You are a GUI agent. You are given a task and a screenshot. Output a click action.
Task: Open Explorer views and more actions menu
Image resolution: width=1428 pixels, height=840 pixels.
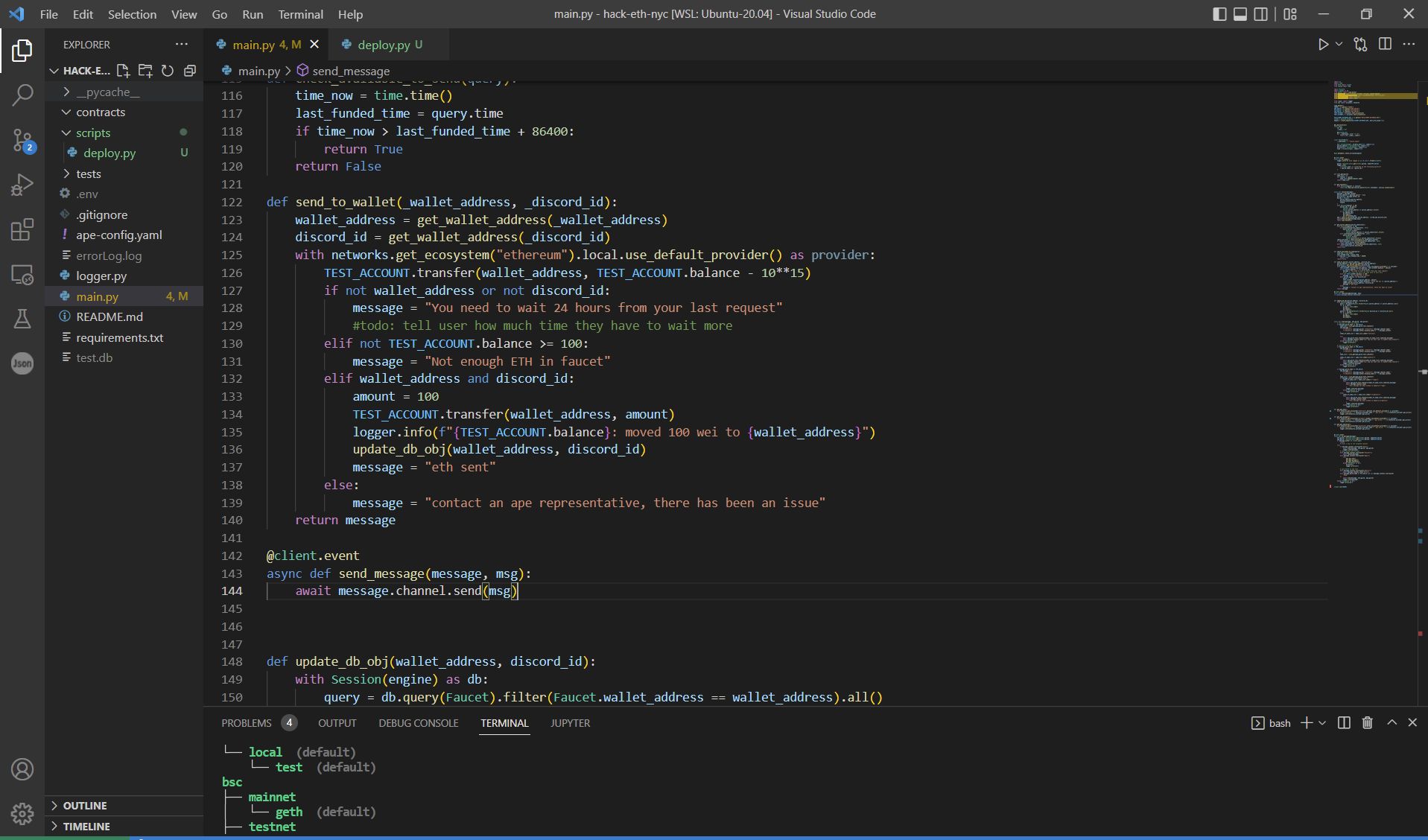click(181, 44)
